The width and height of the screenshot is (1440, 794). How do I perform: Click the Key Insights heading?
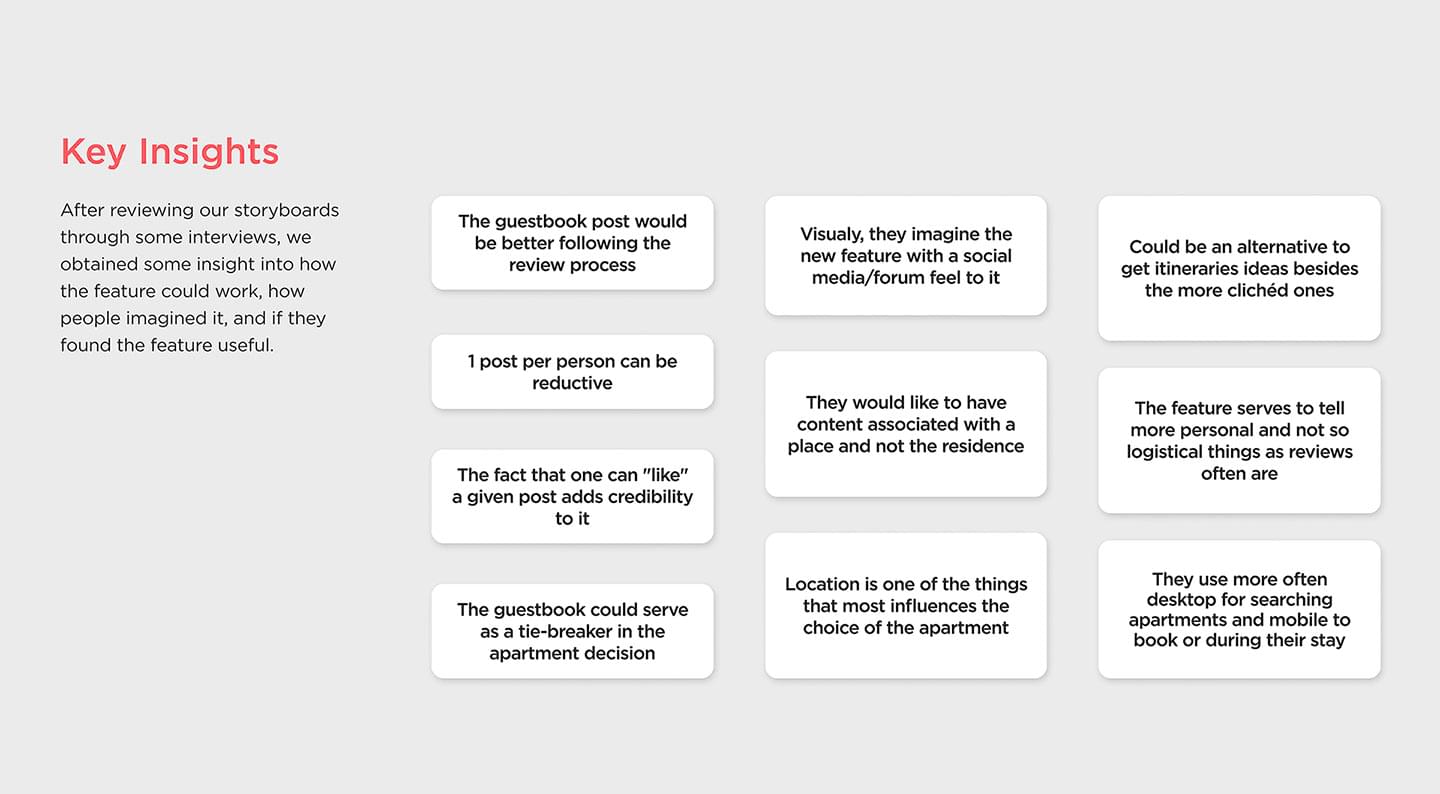coord(169,152)
